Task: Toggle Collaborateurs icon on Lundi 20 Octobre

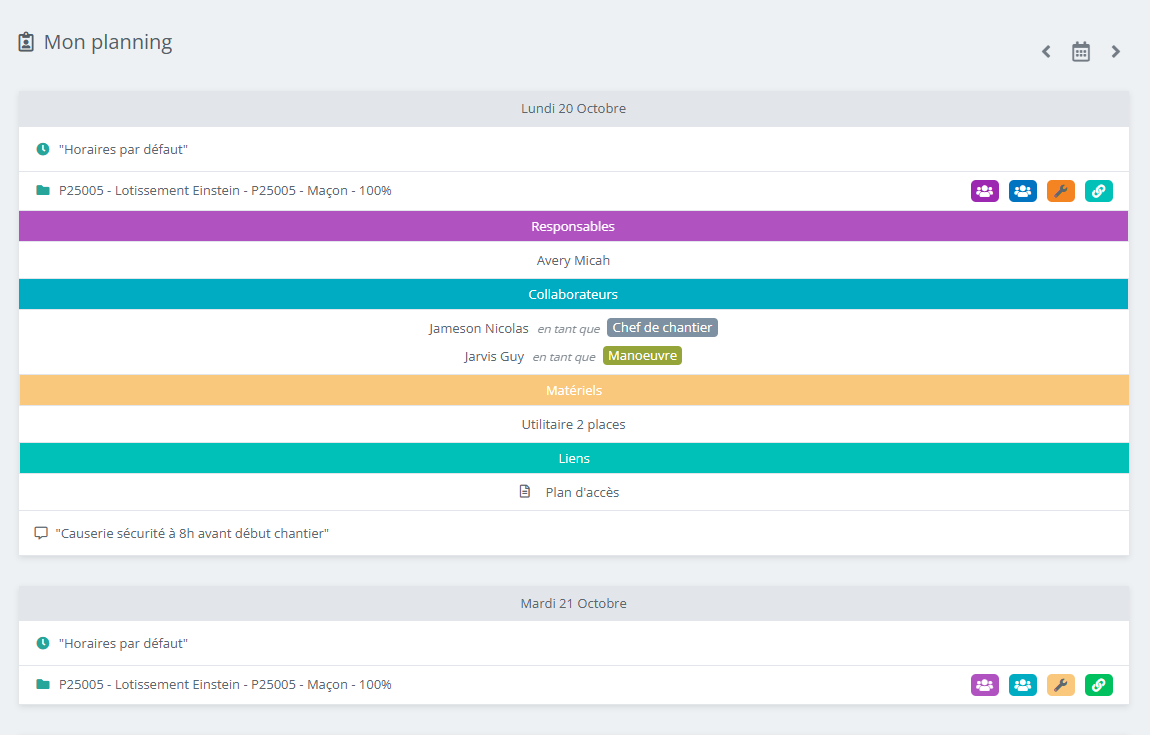Action: click(x=1022, y=191)
